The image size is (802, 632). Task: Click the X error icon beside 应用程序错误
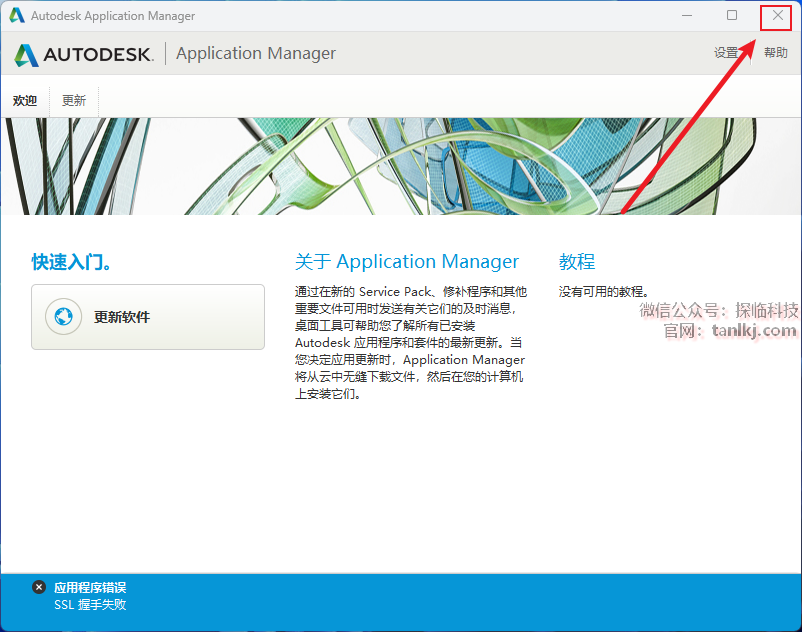coord(39,588)
